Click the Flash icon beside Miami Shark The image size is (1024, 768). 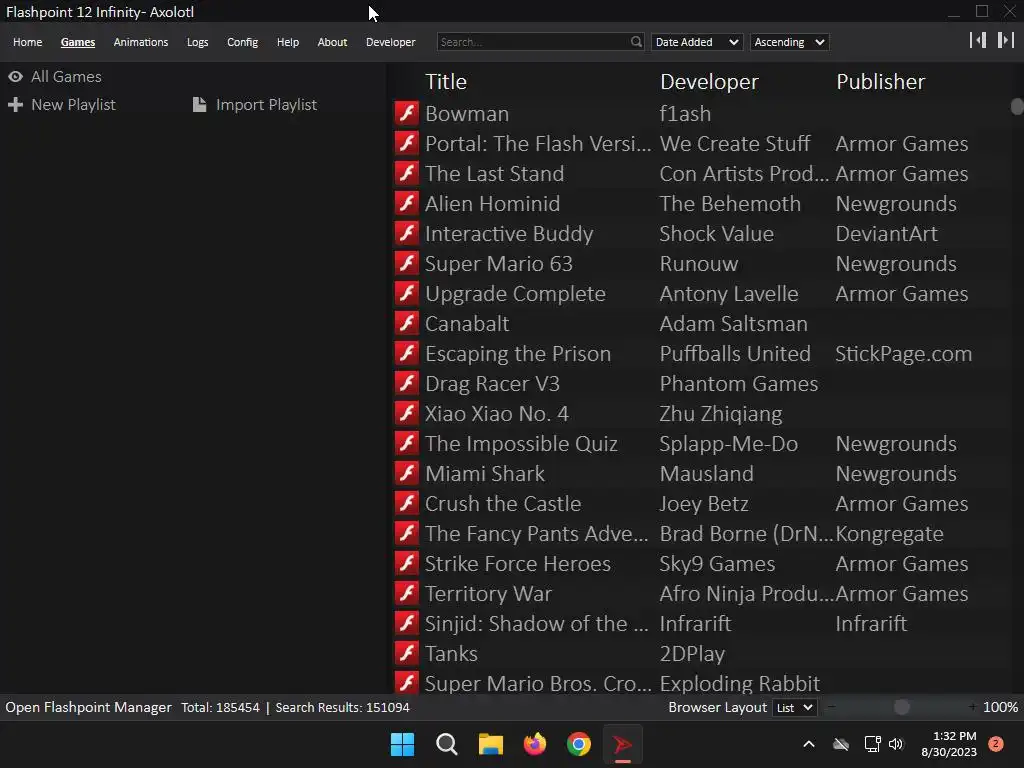coord(406,473)
